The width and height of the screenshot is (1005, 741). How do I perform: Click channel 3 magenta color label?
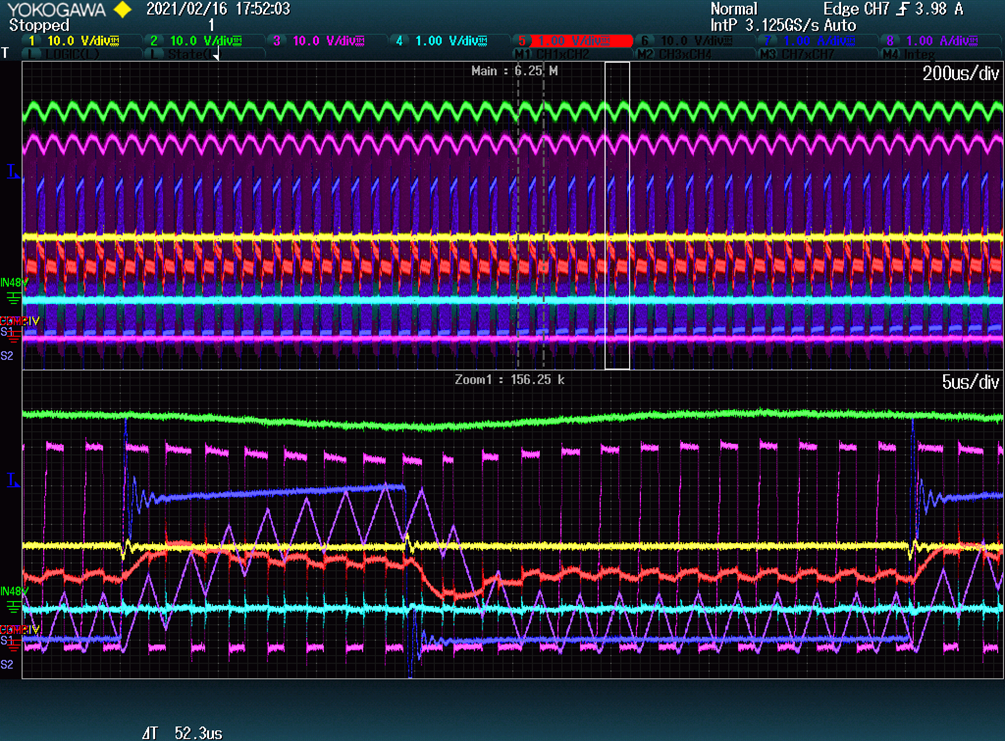(319, 41)
